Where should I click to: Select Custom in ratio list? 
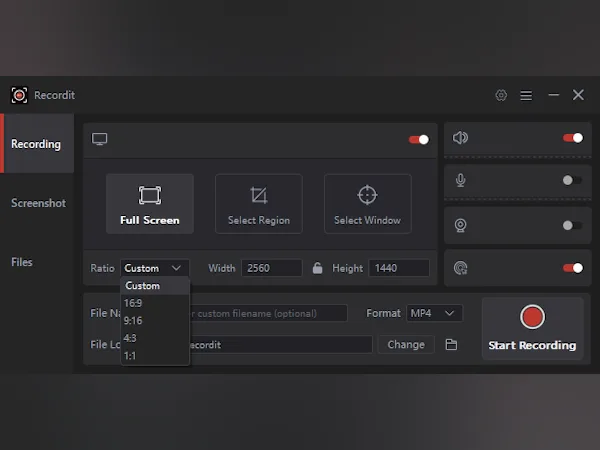pos(155,286)
